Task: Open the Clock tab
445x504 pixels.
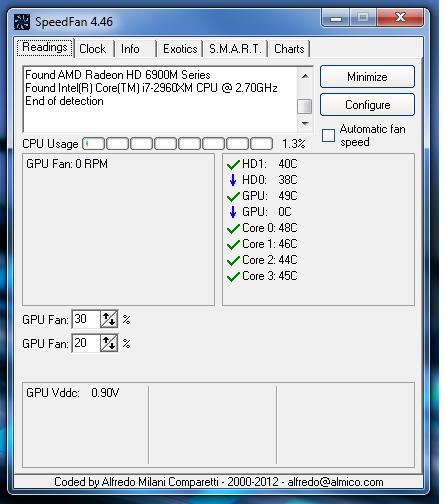Action: (x=94, y=49)
